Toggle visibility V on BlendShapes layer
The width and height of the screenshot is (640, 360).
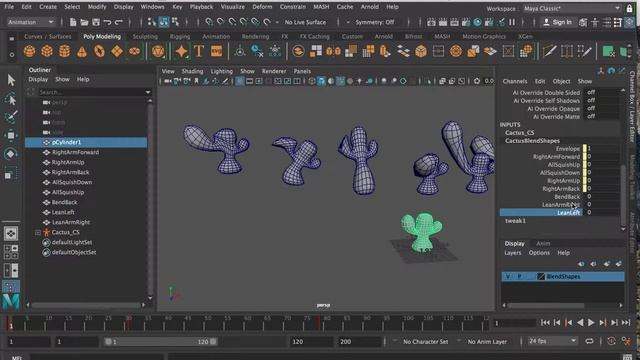pos(508,276)
